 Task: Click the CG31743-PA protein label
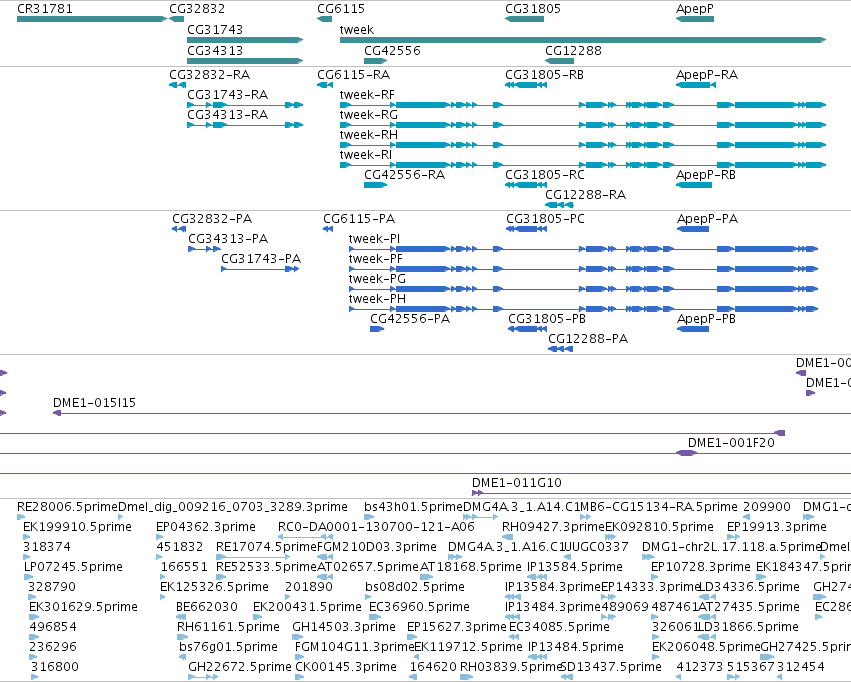(x=261, y=259)
